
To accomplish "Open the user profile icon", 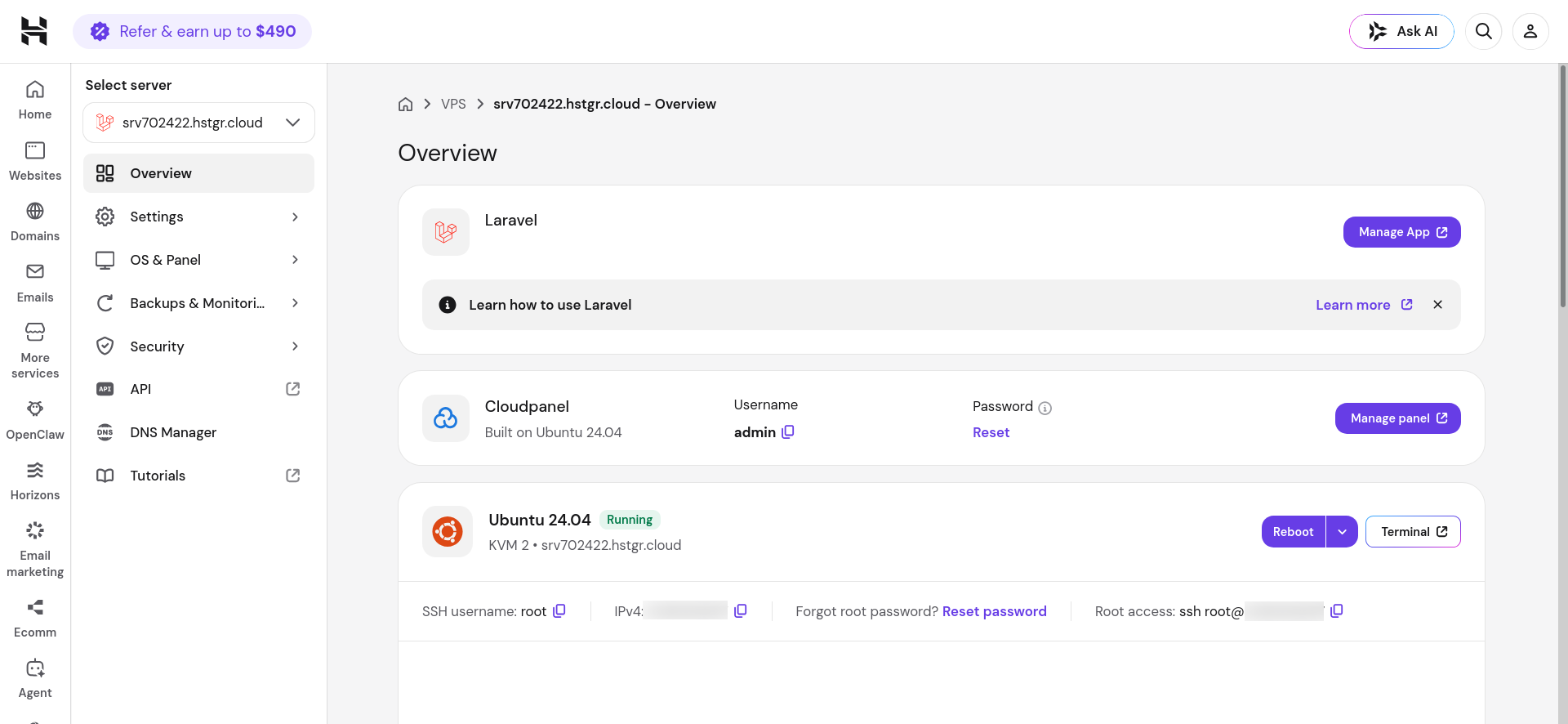I will point(1530,31).
